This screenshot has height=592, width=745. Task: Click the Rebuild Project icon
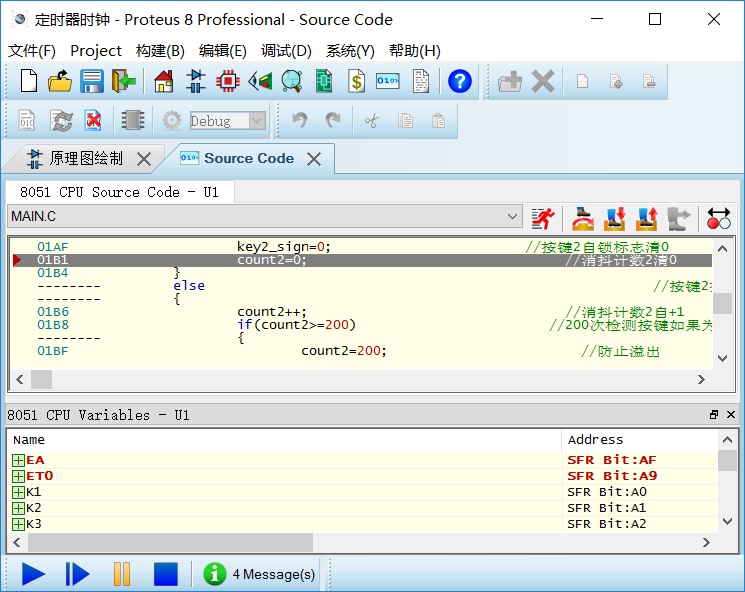coord(62,121)
